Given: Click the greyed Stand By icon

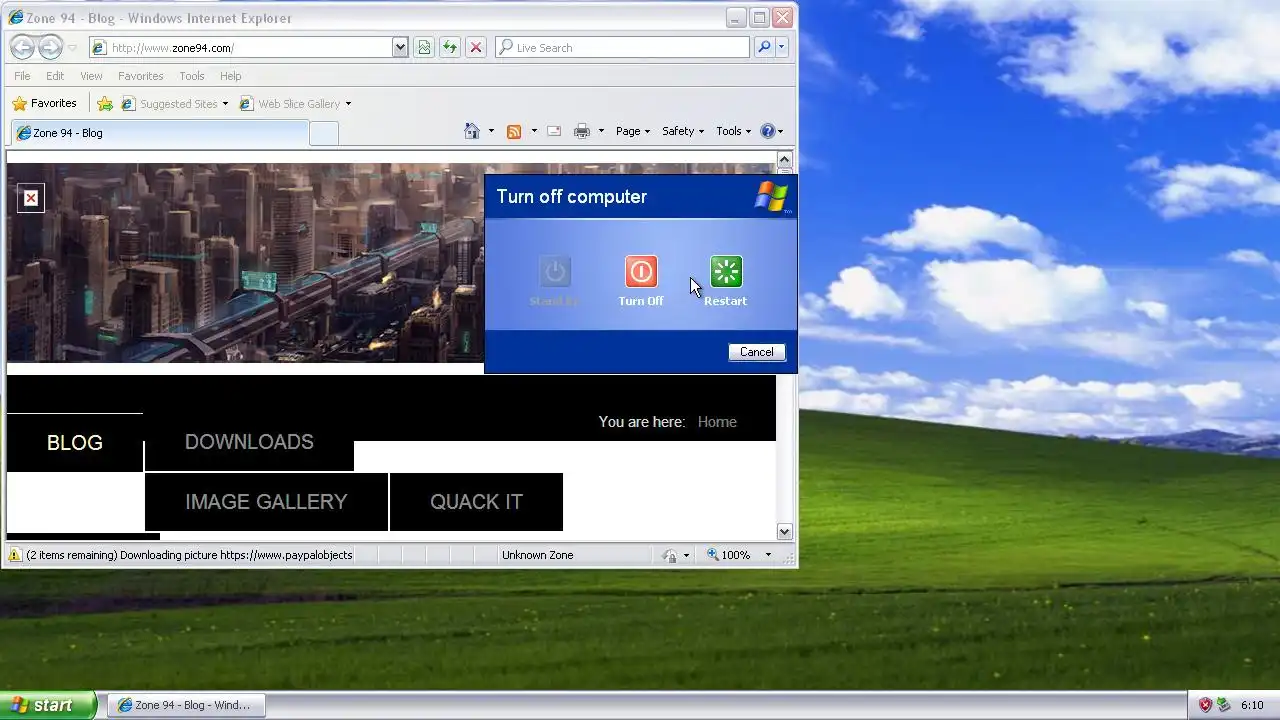Looking at the screenshot, I should coord(555,271).
